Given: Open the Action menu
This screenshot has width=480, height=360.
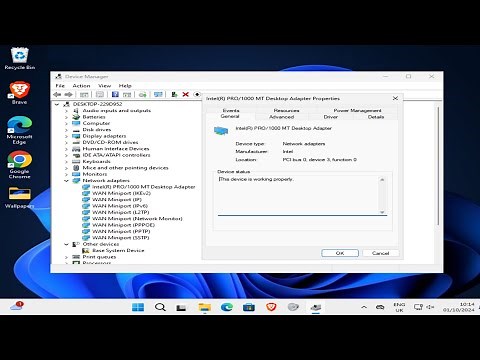Looking at the screenshot, I should pyautogui.click(x=81, y=86).
